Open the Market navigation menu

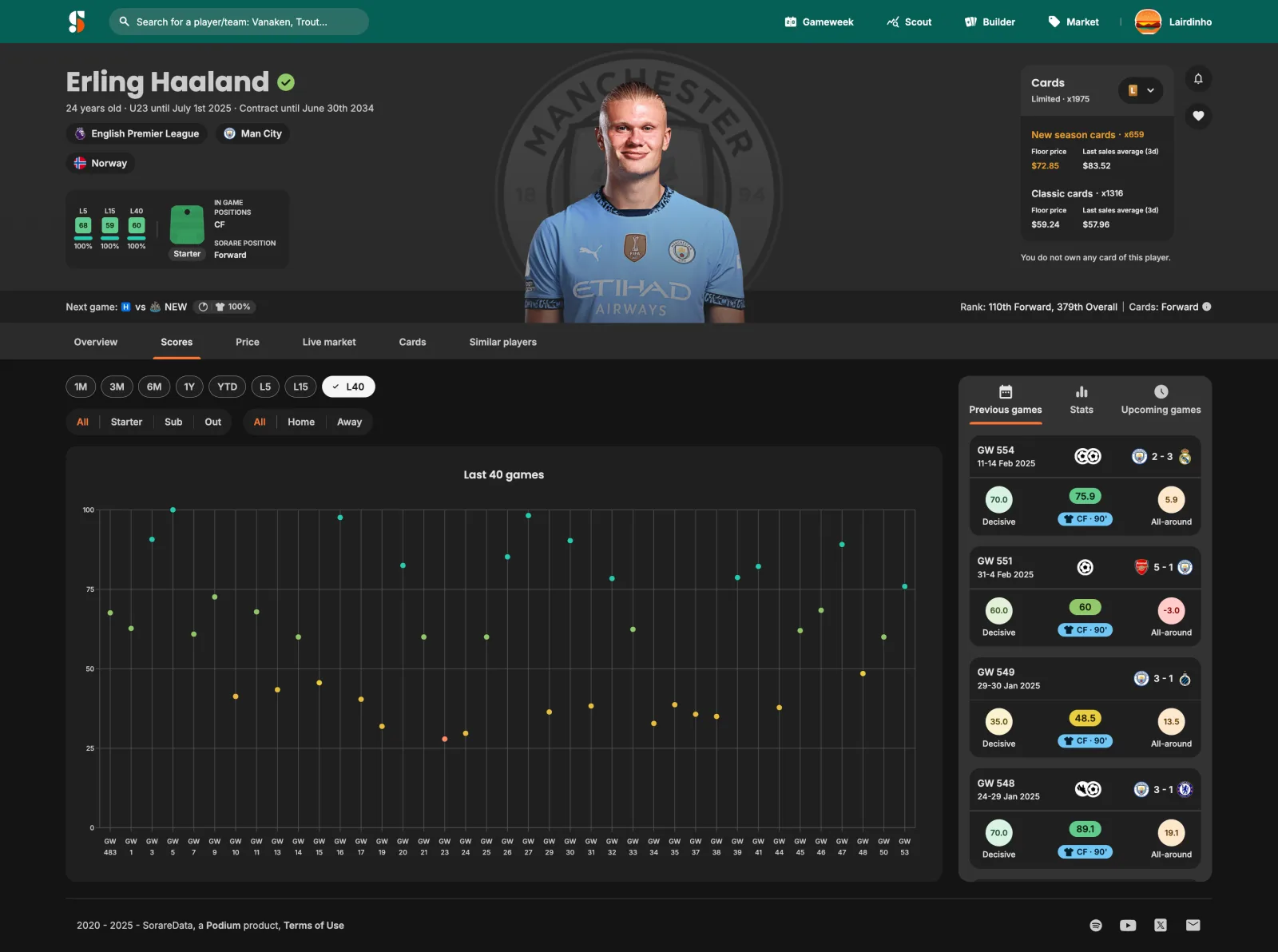click(x=1074, y=22)
